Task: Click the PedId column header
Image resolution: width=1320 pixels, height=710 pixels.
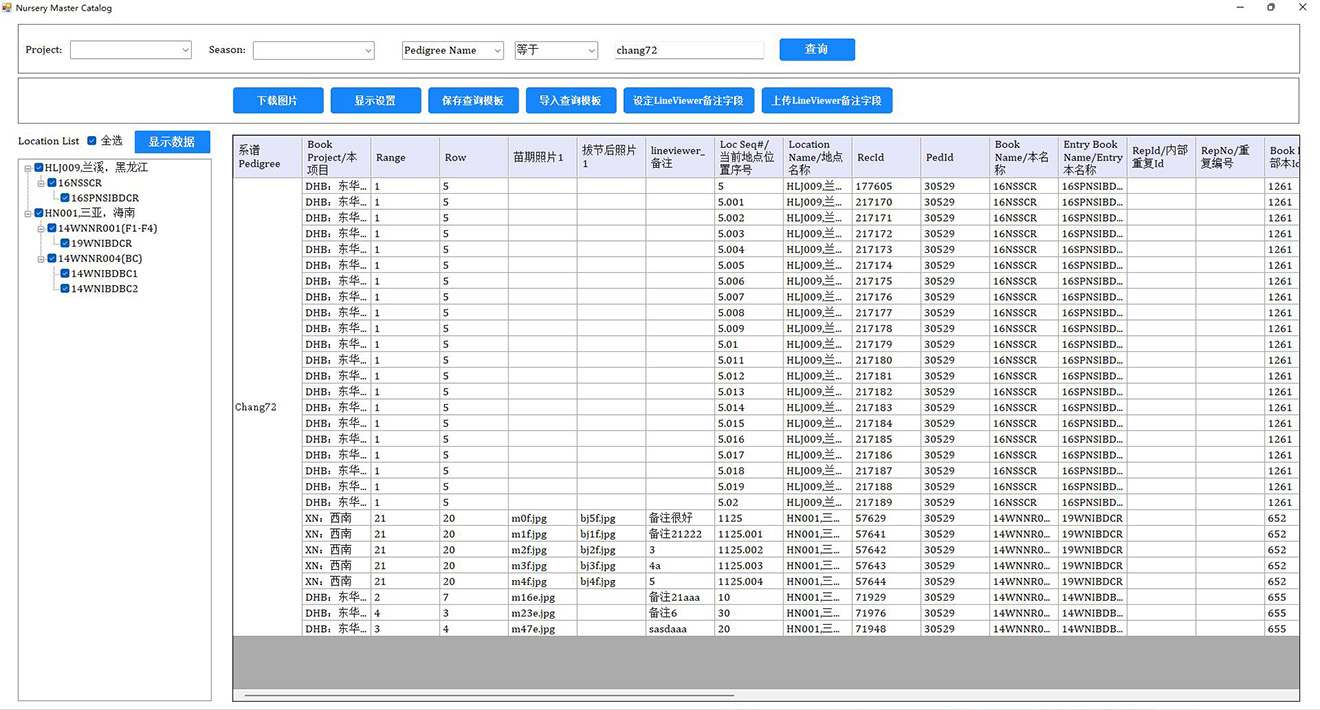Action: 955,157
